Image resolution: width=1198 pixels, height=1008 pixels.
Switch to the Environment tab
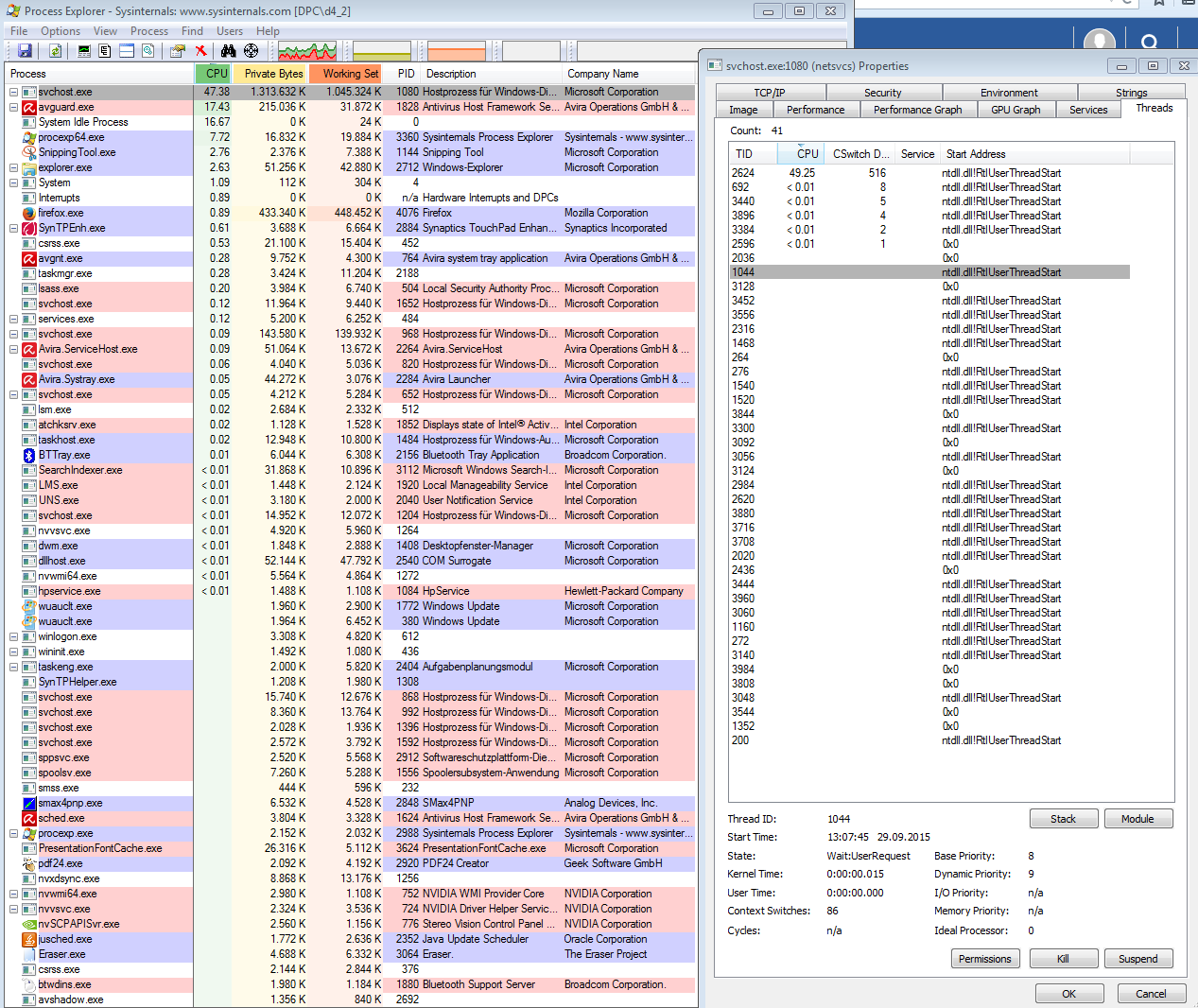click(x=1009, y=93)
